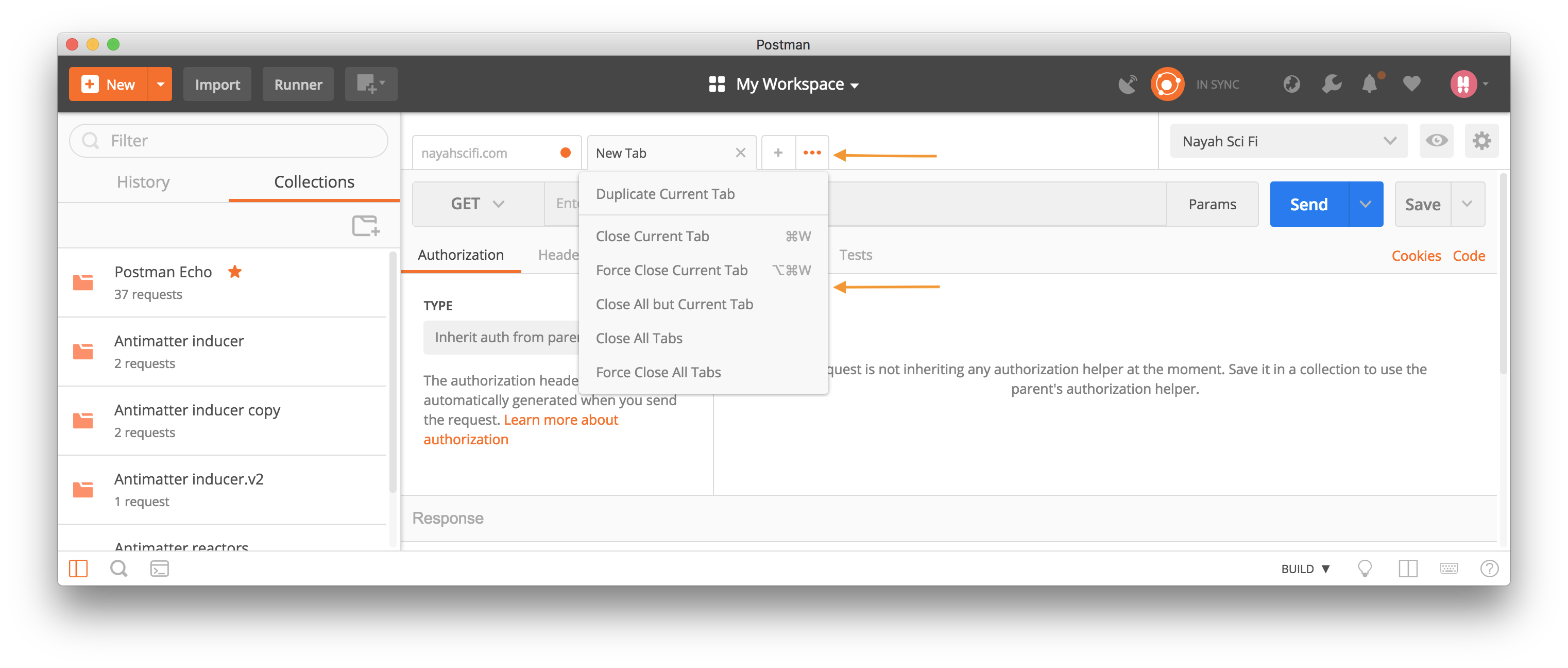Open the My Workspace dropdown
The image size is (1568, 668).
[784, 84]
